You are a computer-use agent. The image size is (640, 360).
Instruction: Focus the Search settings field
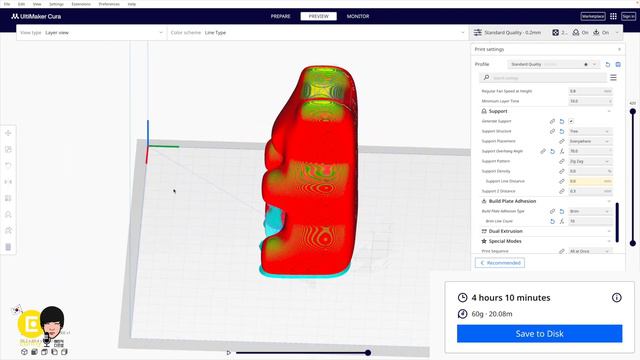point(543,78)
